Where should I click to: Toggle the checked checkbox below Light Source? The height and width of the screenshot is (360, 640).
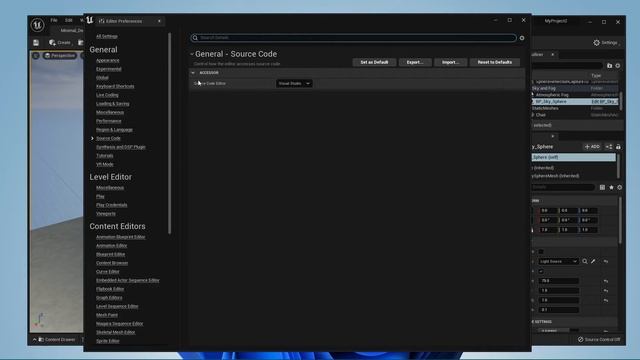click(x=541, y=271)
